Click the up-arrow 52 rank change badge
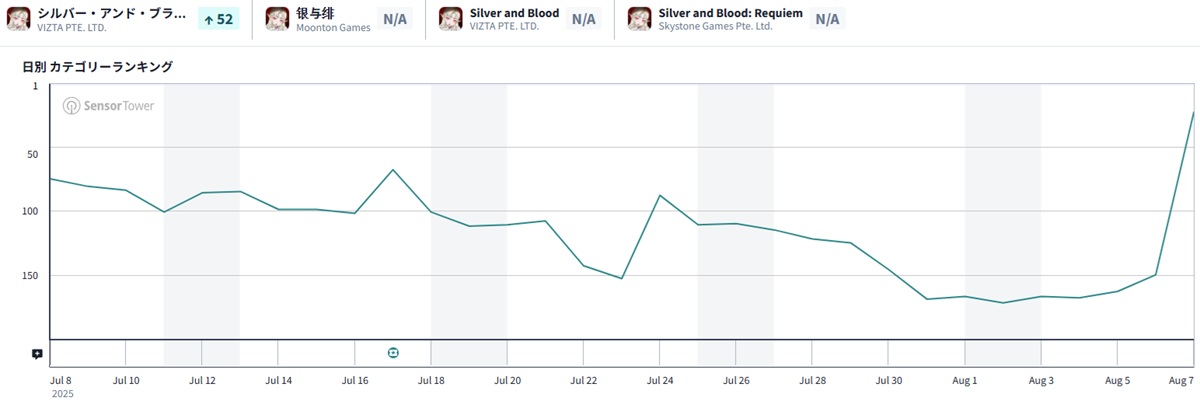Image resolution: width=1200 pixels, height=401 pixels. (x=219, y=19)
